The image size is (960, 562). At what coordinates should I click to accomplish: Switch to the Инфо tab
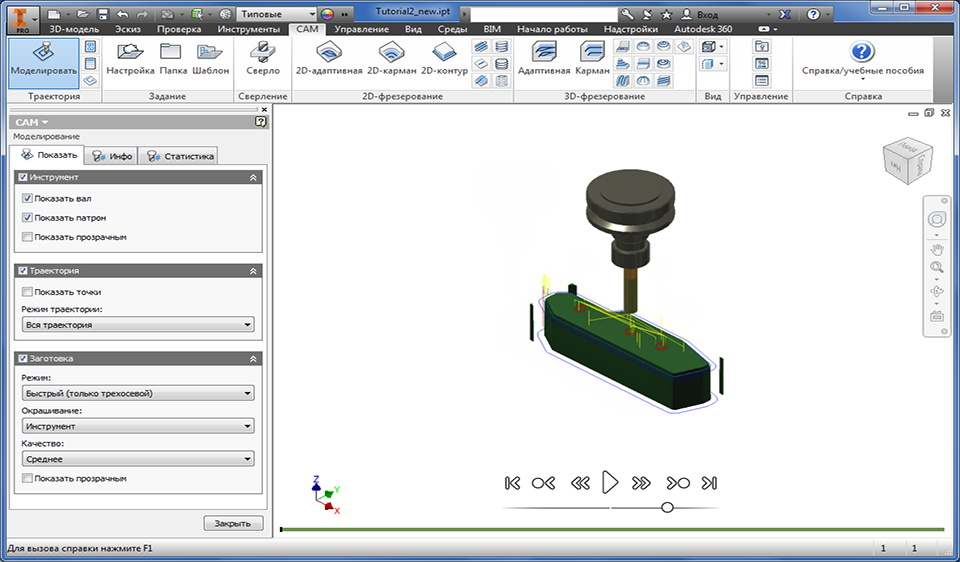pyautogui.click(x=111, y=156)
